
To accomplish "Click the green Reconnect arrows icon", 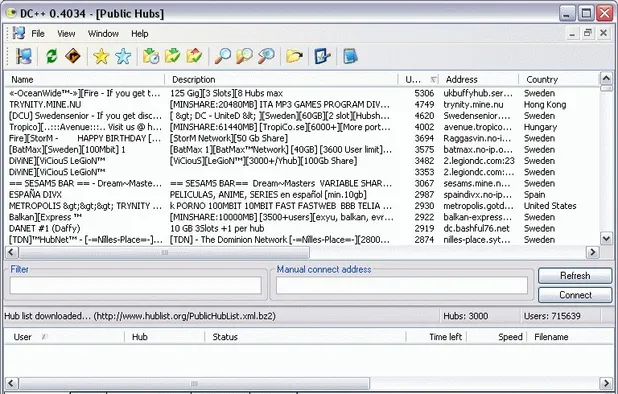I will click(x=51, y=56).
